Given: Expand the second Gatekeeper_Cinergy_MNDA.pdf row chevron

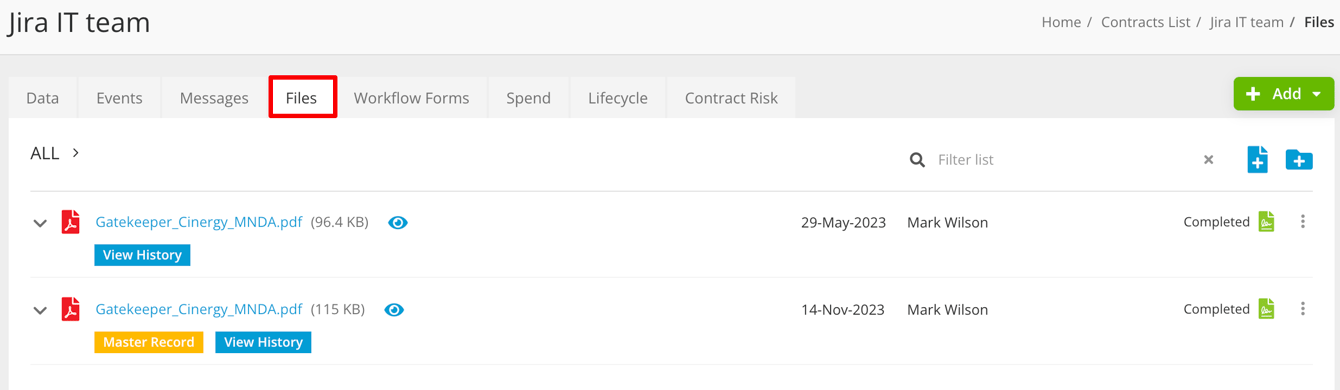Looking at the screenshot, I should (40, 310).
